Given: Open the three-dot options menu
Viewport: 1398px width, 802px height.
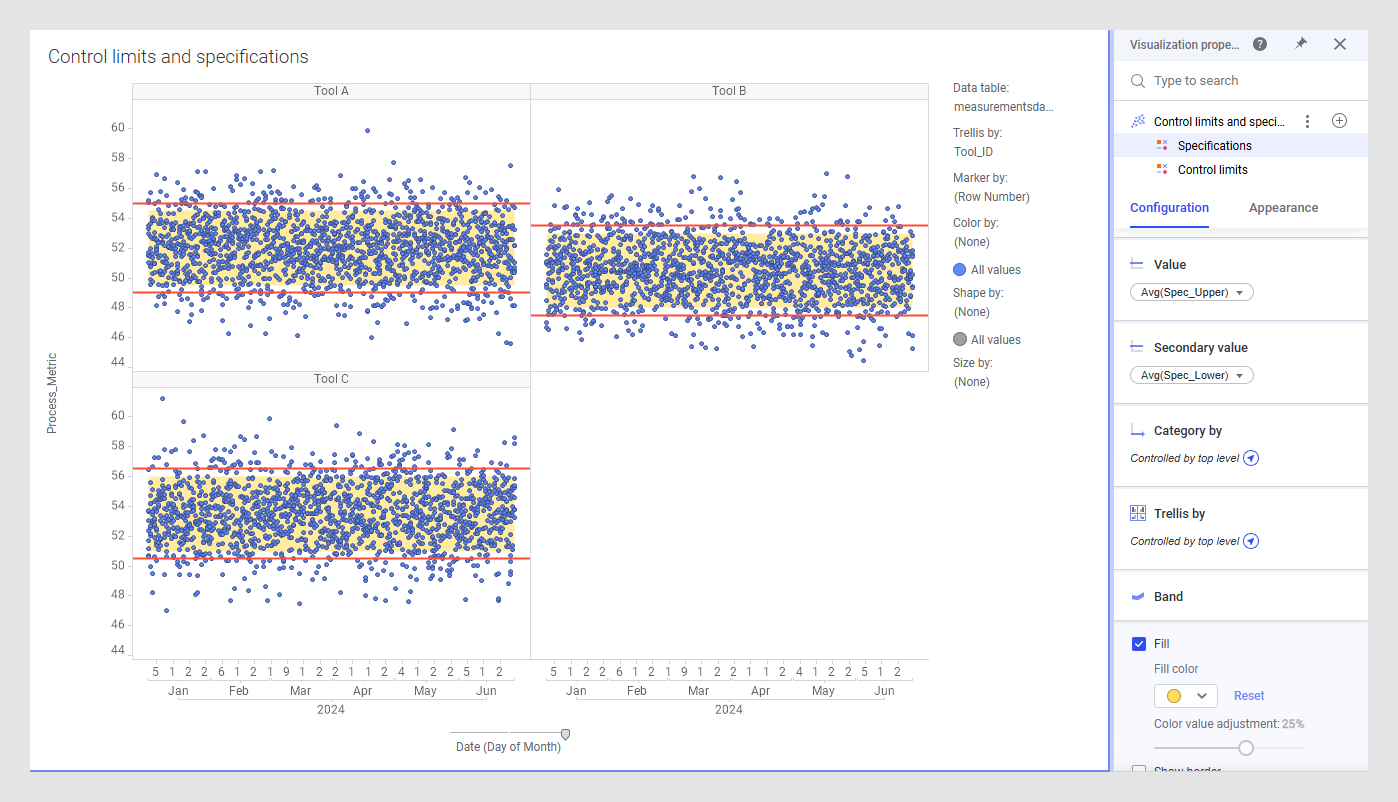Looking at the screenshot, I should (1307, 121).
